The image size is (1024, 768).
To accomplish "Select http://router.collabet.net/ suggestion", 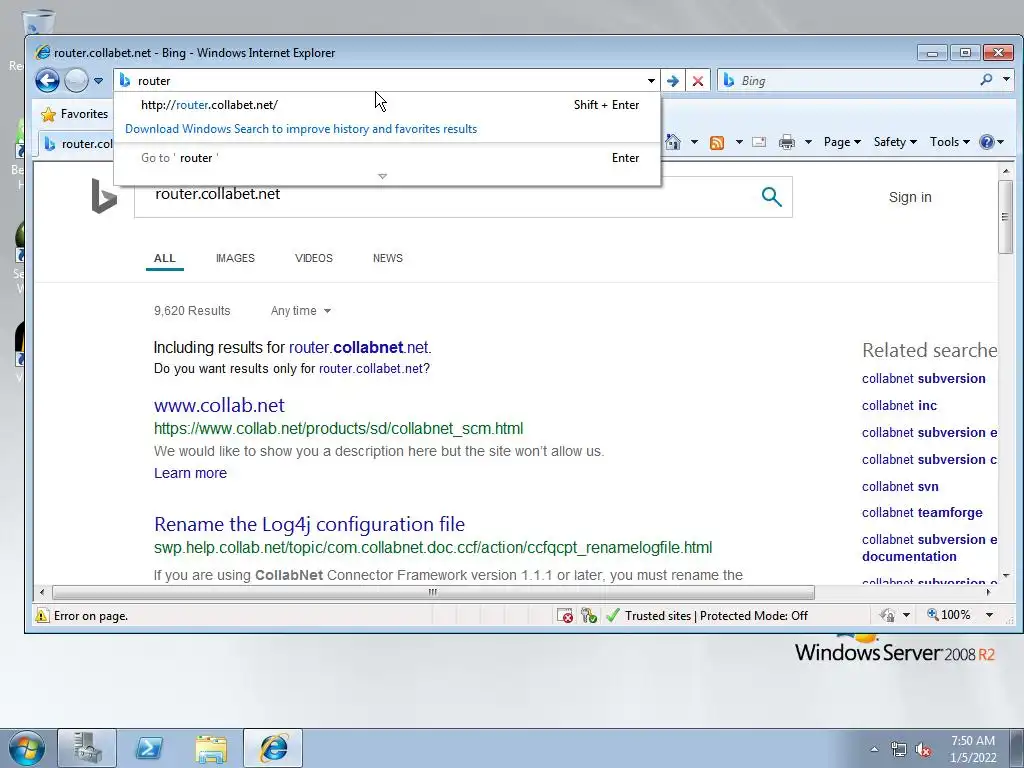I will point(387,104).
